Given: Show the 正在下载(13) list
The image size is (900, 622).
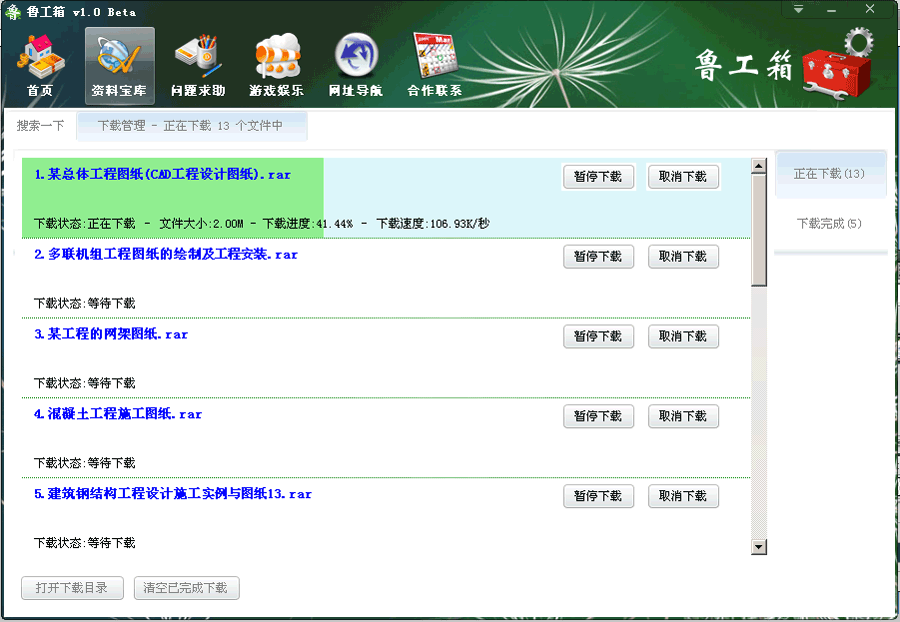Looking at the screenshot, I should (829, 174).
